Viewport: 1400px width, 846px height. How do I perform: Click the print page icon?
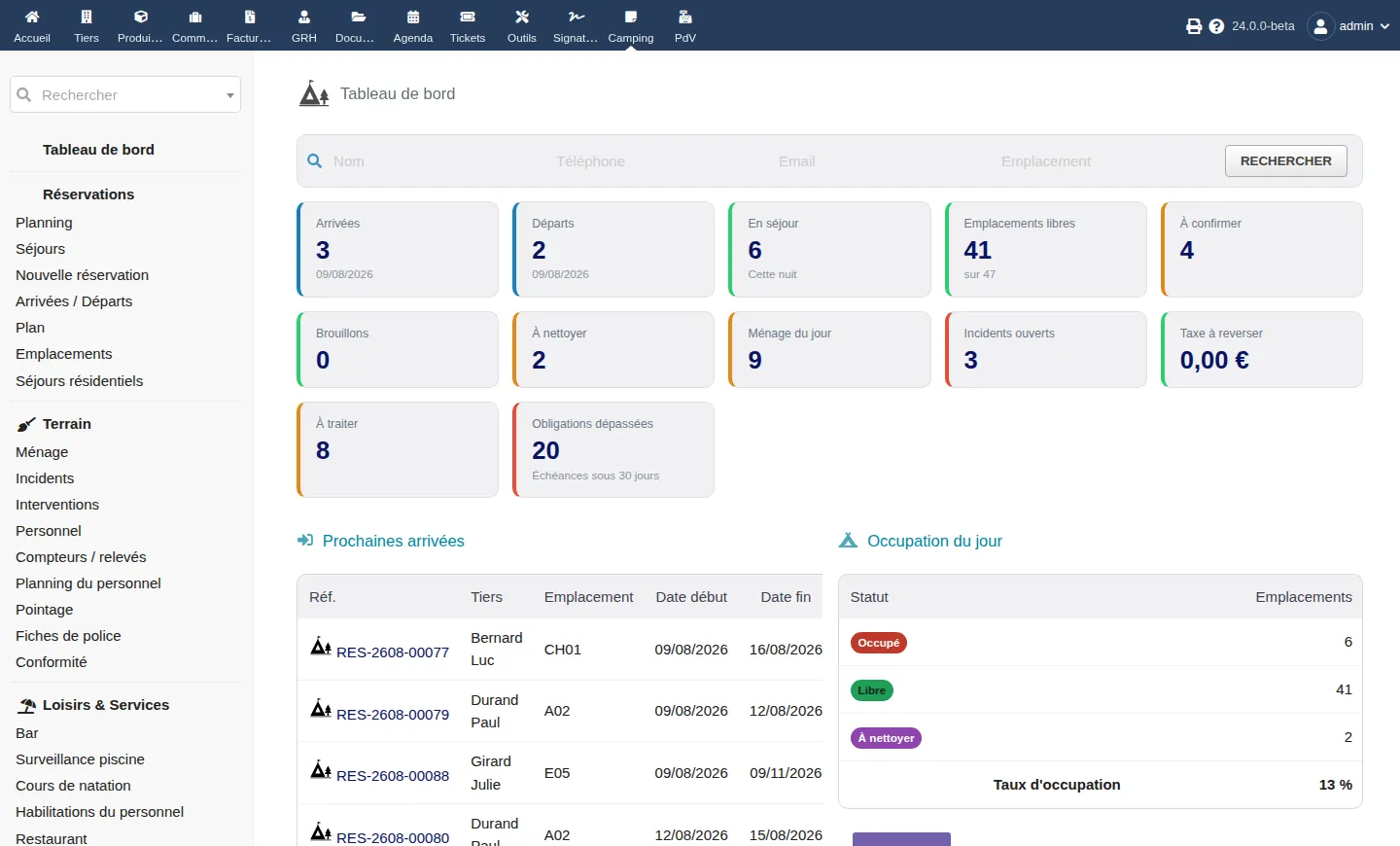pyautogui.click(x=1194, y=26)
